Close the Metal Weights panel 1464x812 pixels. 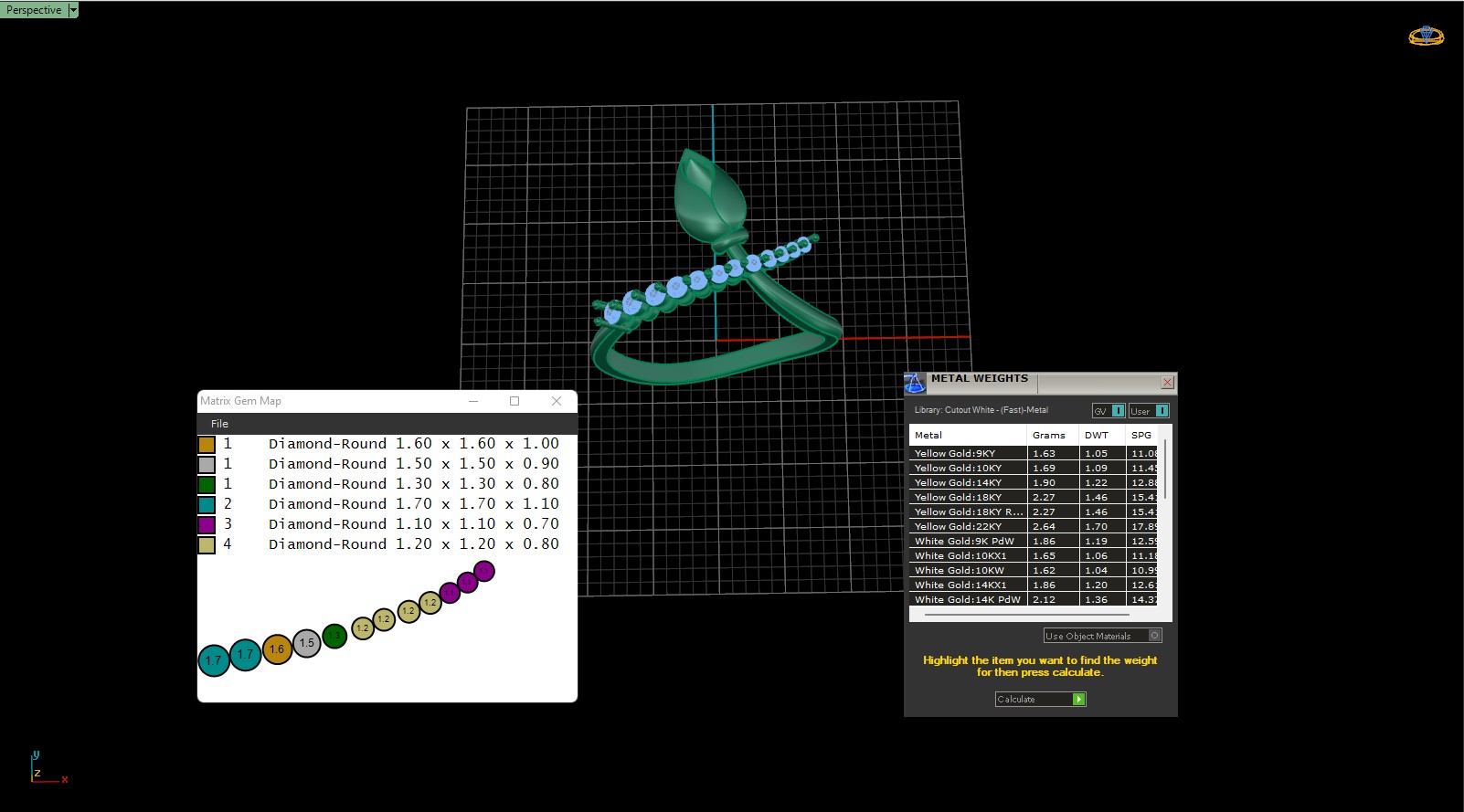click(x=1167, y=382)
